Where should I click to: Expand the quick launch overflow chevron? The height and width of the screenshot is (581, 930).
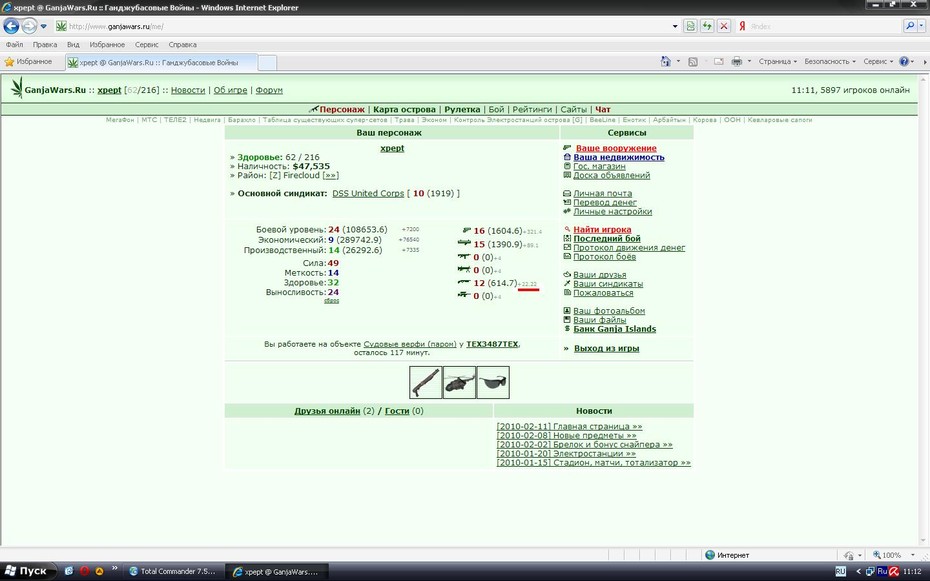pos(114,568)
